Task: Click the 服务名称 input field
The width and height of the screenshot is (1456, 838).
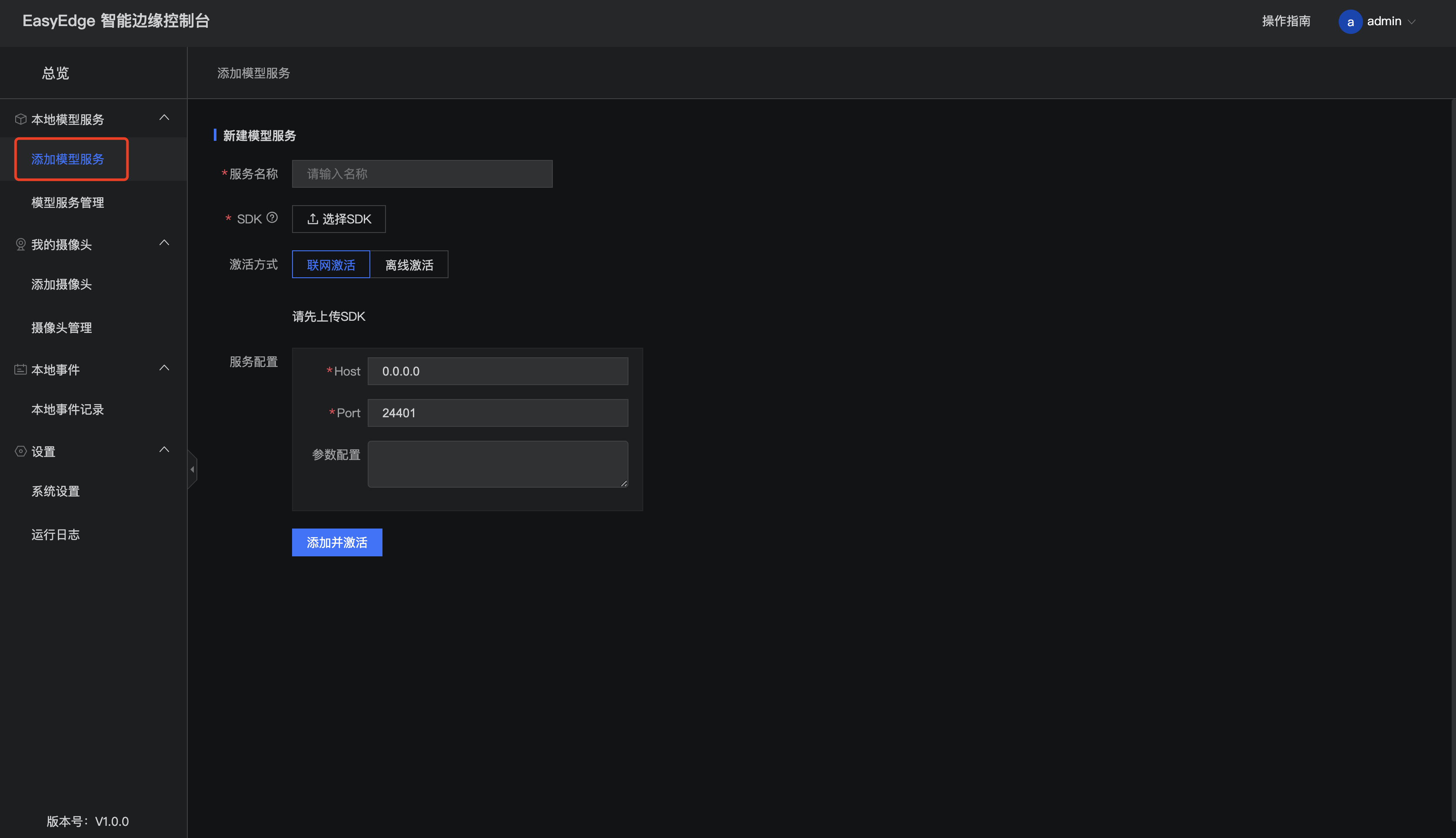Action: point(422,174)
